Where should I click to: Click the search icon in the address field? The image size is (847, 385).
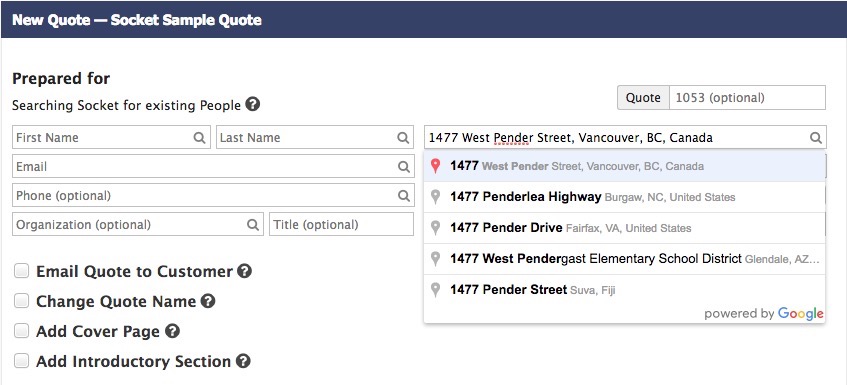point(816,138)
